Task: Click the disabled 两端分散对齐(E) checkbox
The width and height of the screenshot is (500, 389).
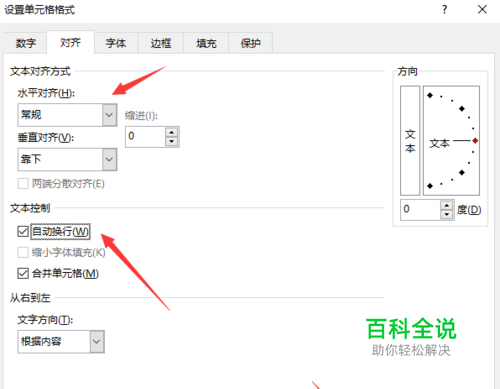Action: pyautogui.click(x=23, y=184)
